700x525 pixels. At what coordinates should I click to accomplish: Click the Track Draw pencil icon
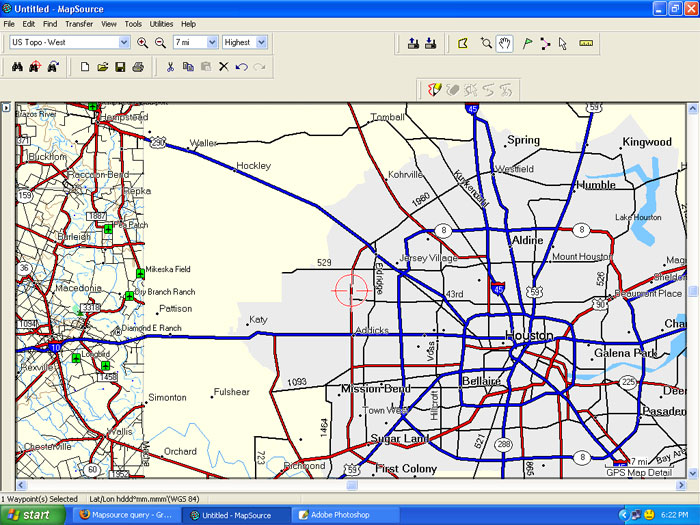point(434,90)
